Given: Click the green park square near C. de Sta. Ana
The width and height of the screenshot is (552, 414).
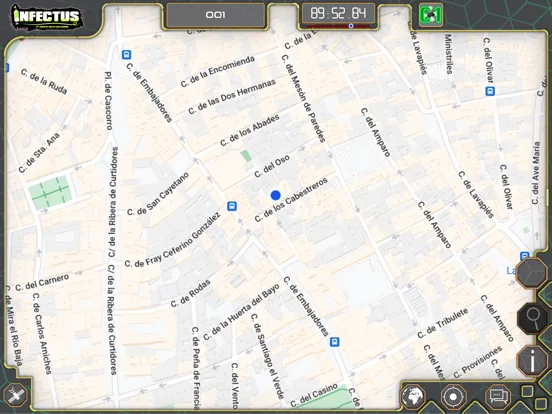Looking at the screenshot, I should click(x=50, y=192).
